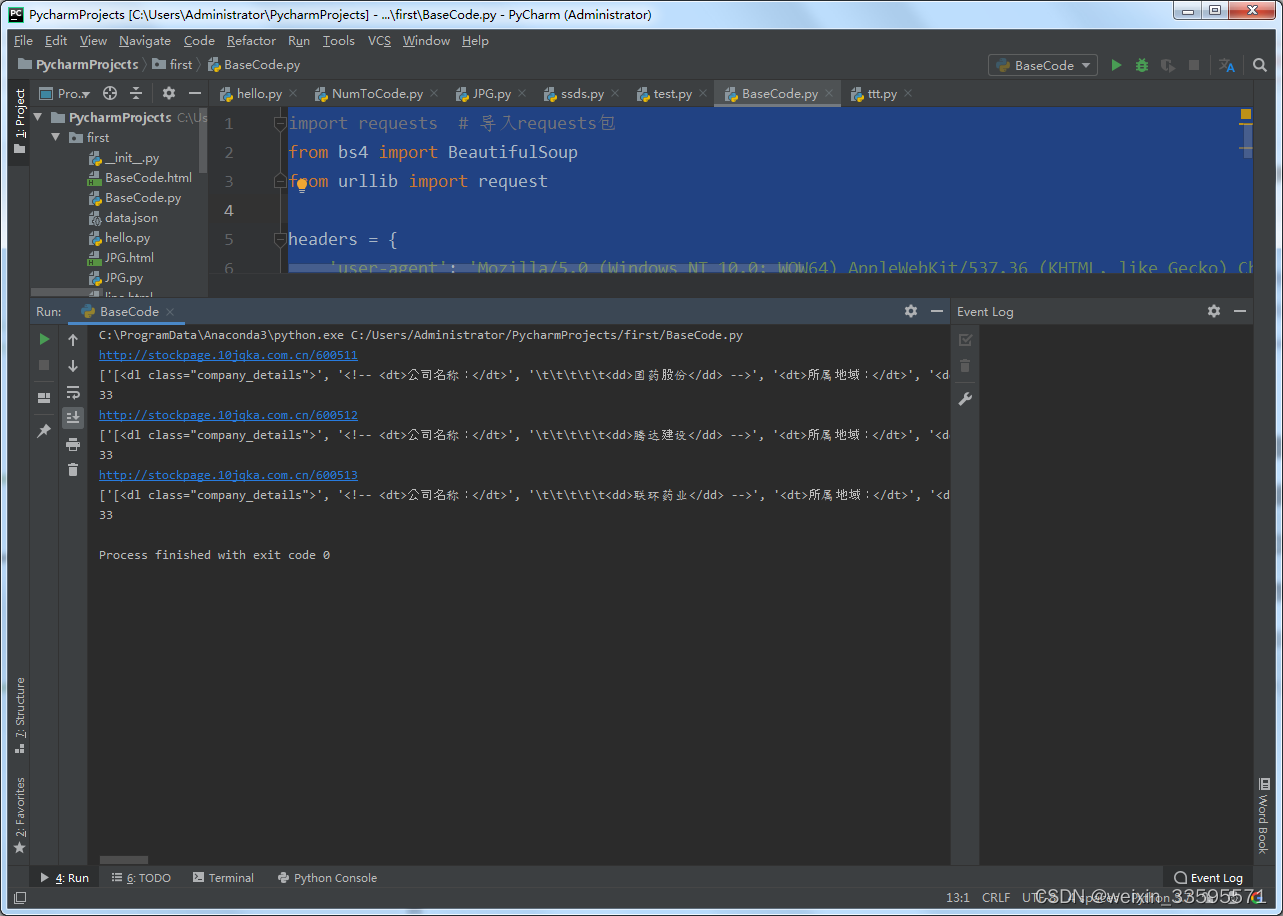Open the Terminal tool window tab
Screen dimensions: 1283x916
point(223,878)
